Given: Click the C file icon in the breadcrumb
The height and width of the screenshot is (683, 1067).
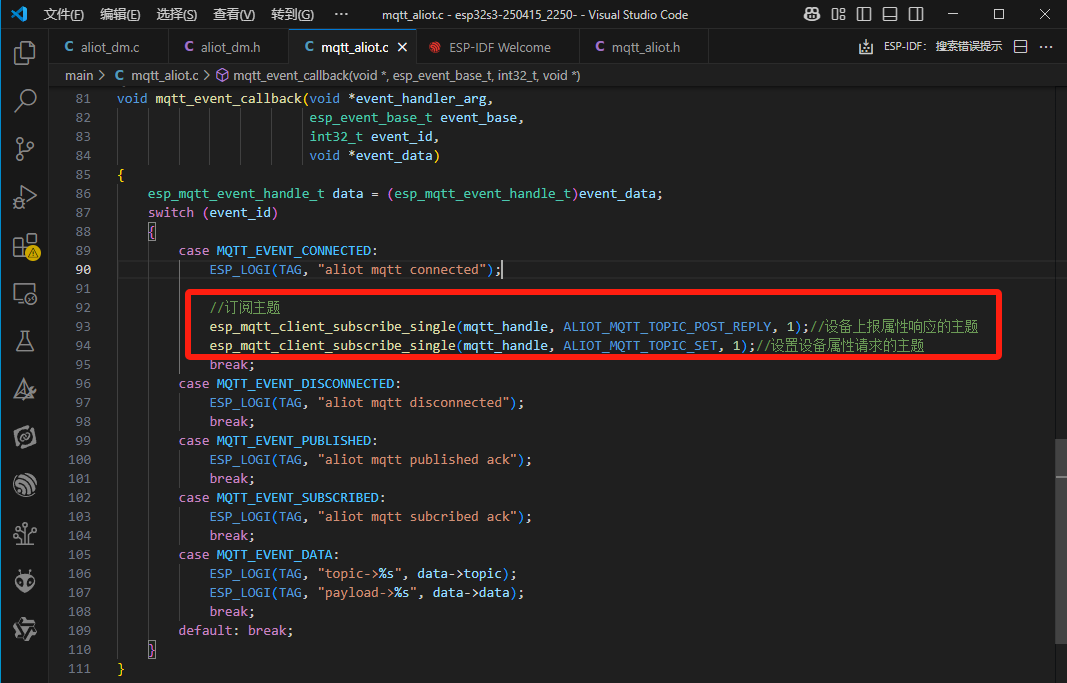Looking at the screenshot, I should click(x=119, y=76).
